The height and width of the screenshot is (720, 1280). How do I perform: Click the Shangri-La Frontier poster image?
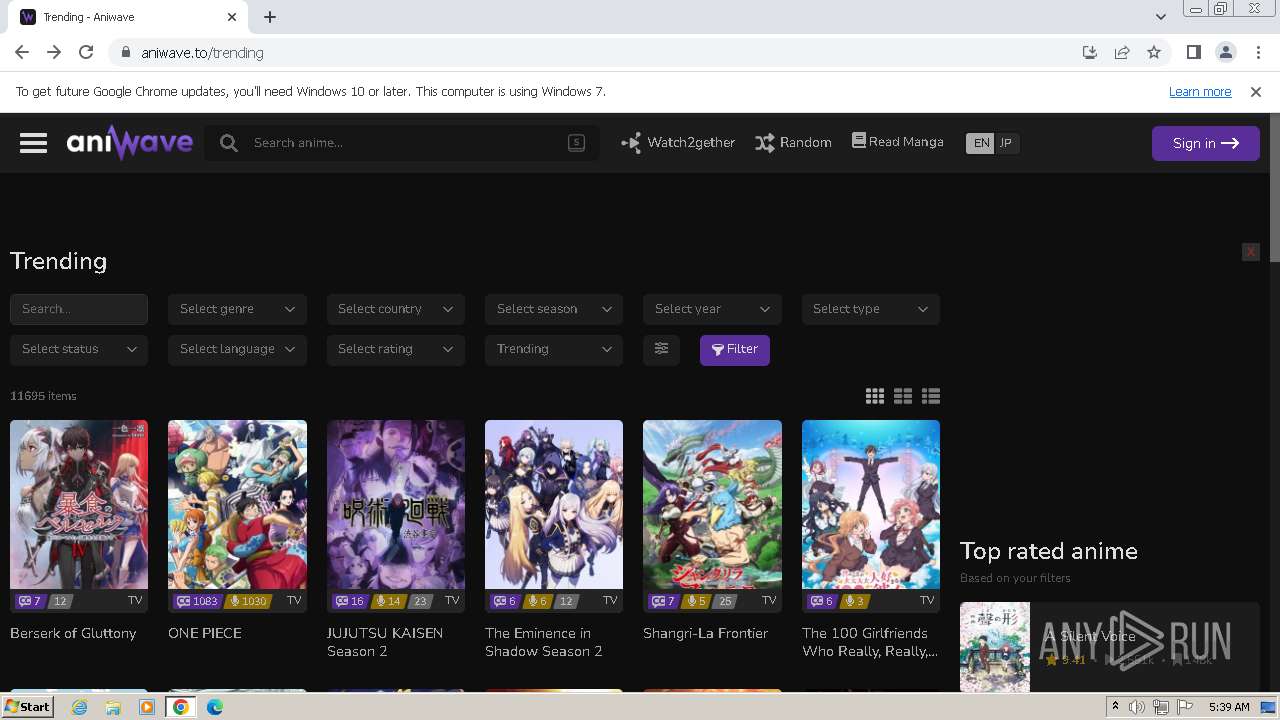(712, 504)
